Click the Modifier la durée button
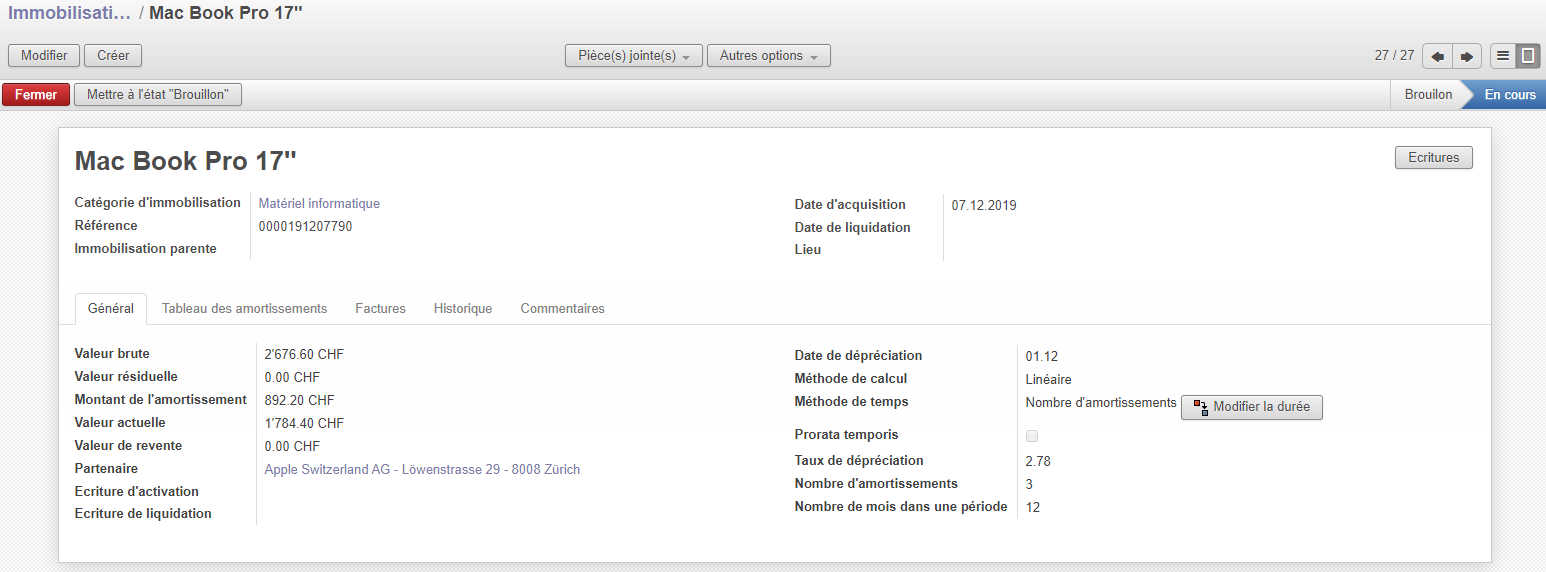The image size is (1546, 572). 1252,407
